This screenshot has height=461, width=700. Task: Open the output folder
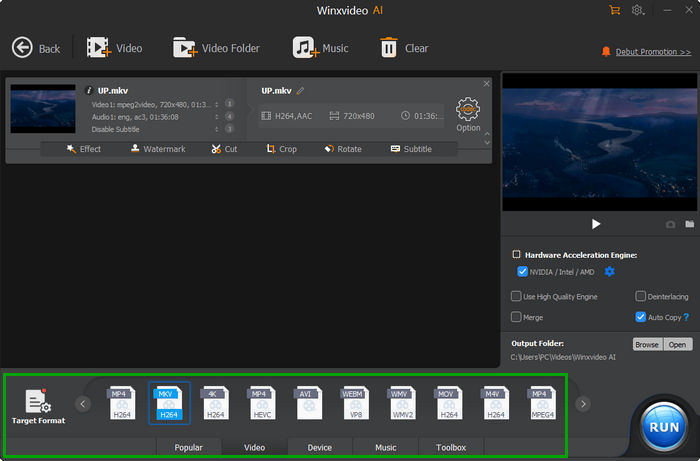point(678,345)
